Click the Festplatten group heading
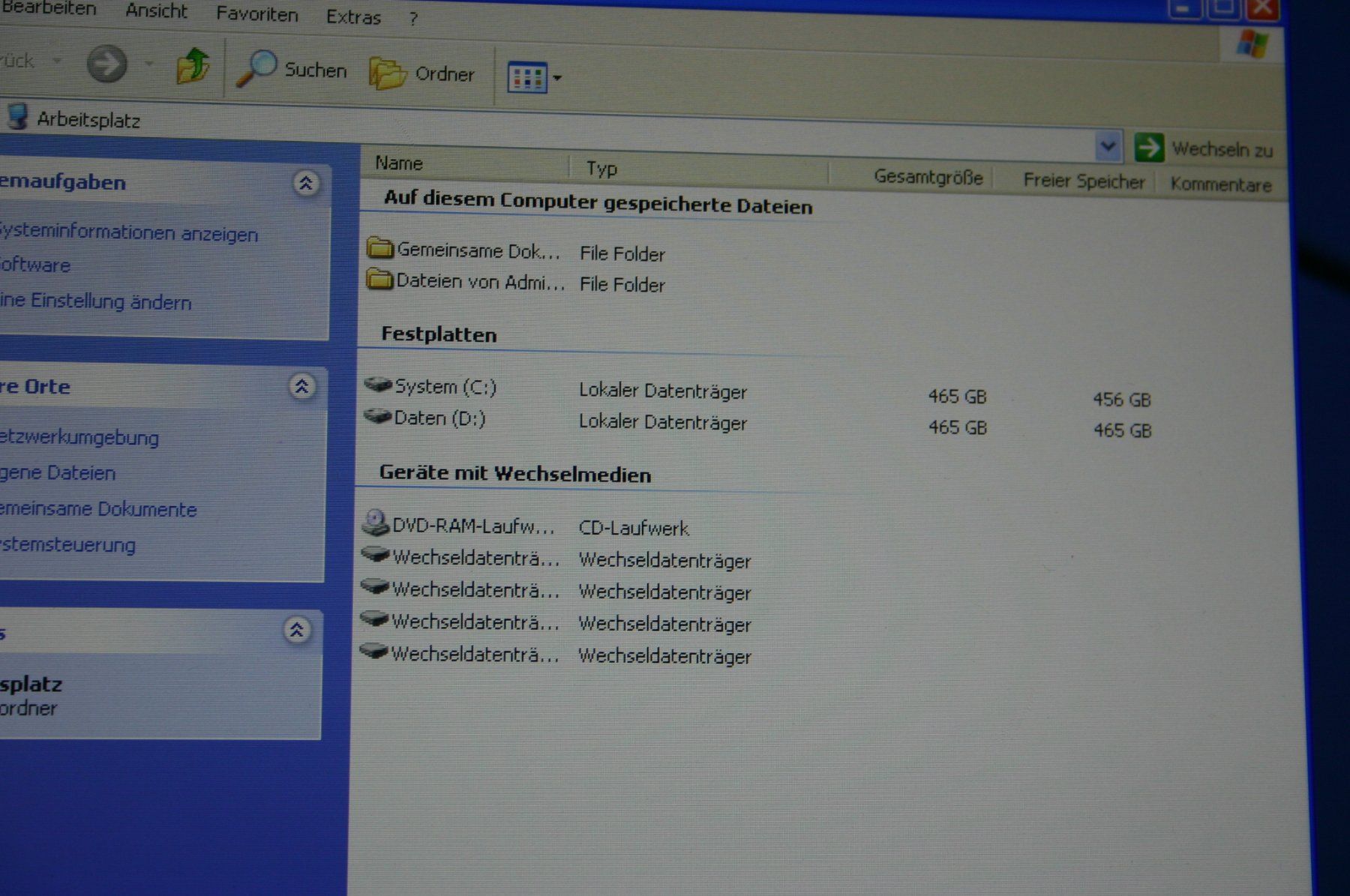The height and width of the screenshot is (896, 1350). pyautogui.click(x=439, y=334)
